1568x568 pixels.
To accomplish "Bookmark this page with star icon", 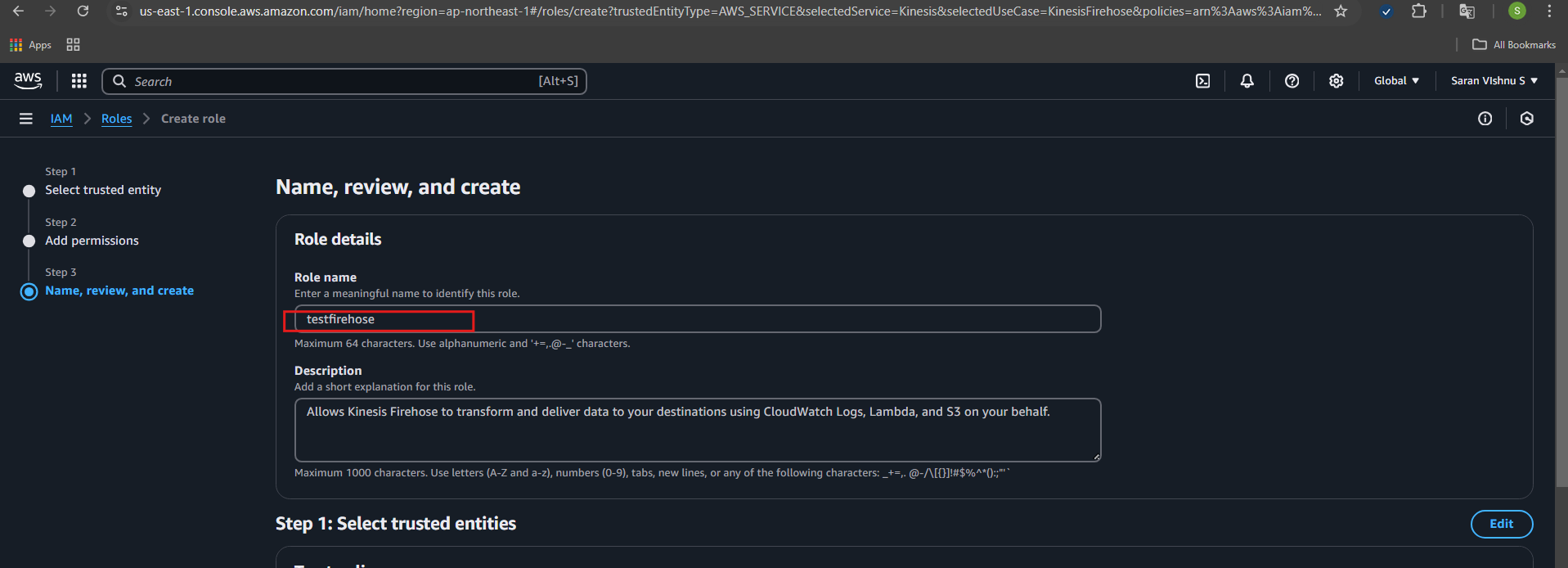I will (x=1341, y=11).
